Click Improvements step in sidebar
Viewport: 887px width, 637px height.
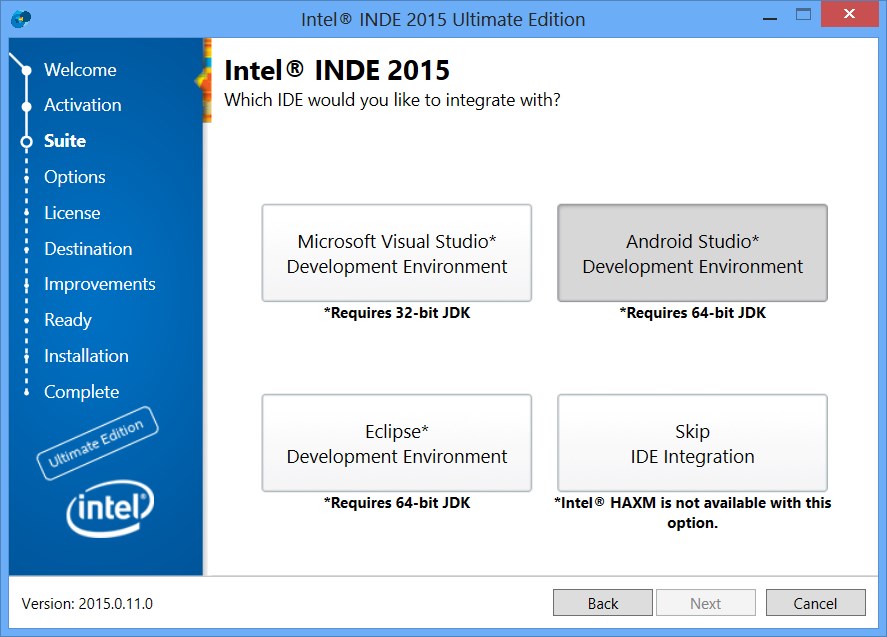(x=99, y=284)
